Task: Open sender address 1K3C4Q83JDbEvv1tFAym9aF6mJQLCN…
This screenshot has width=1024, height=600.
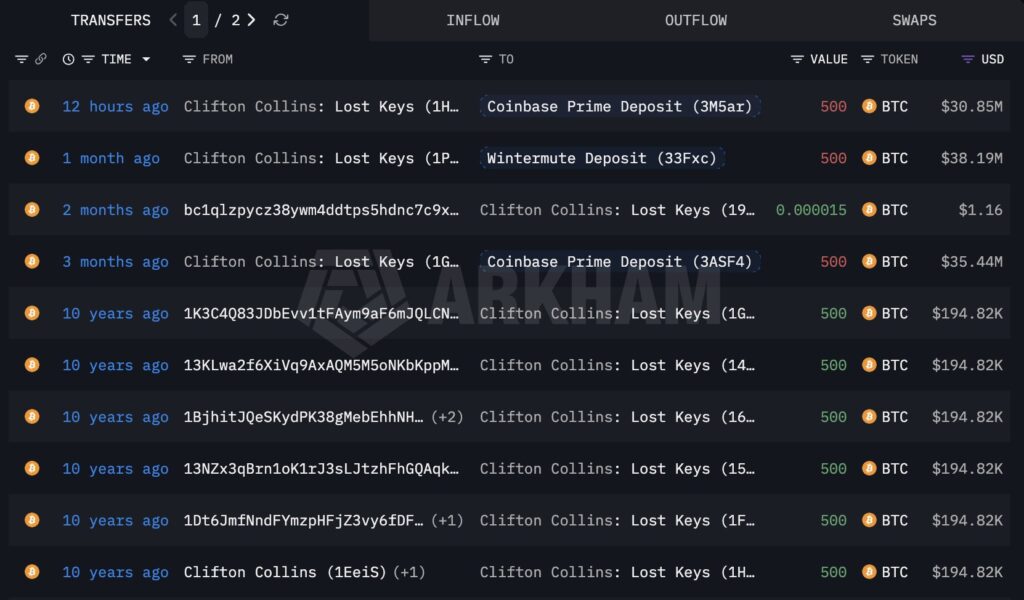Action: click(x=321, y=313)
